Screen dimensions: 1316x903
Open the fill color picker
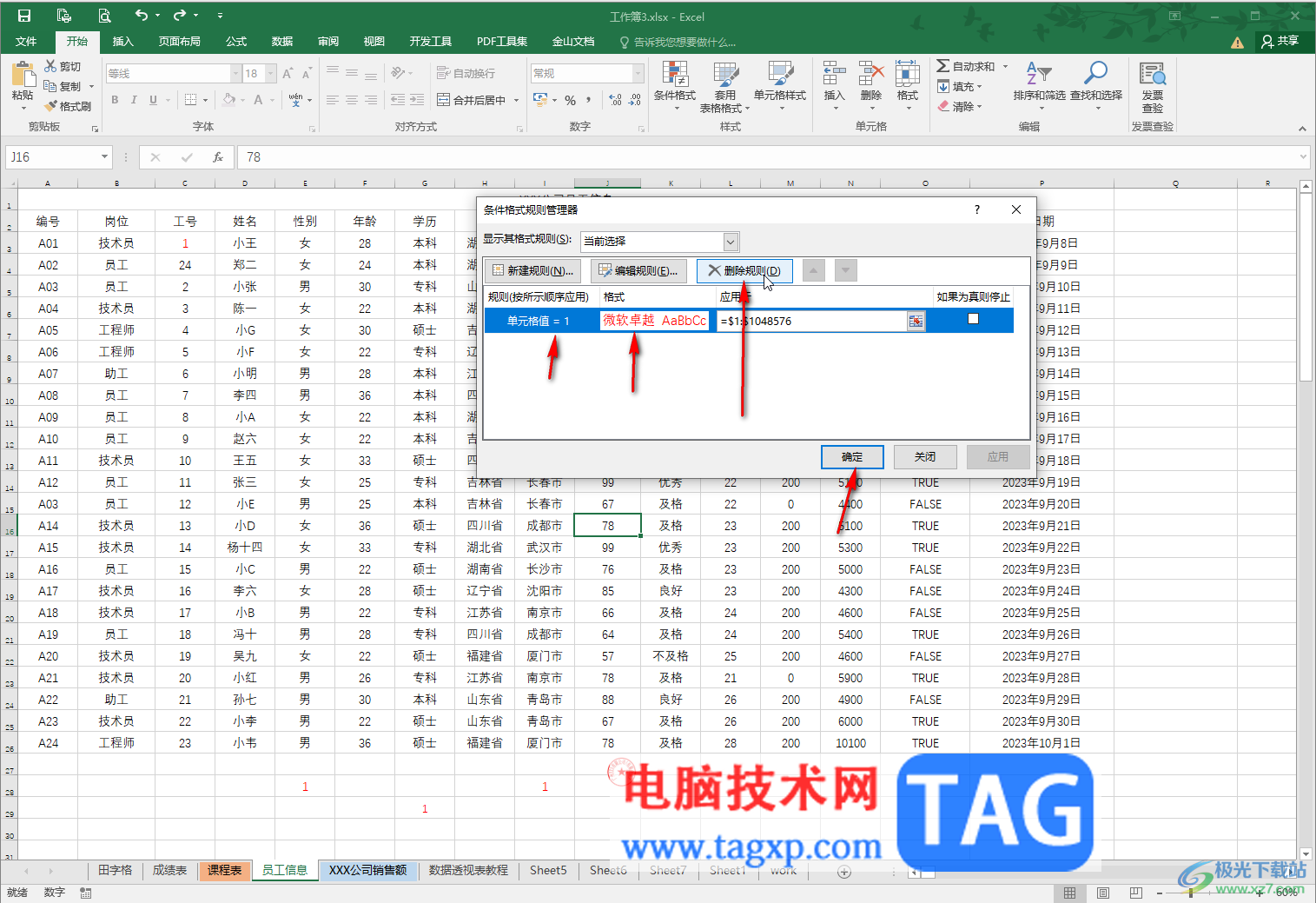[x=229, y=100]
